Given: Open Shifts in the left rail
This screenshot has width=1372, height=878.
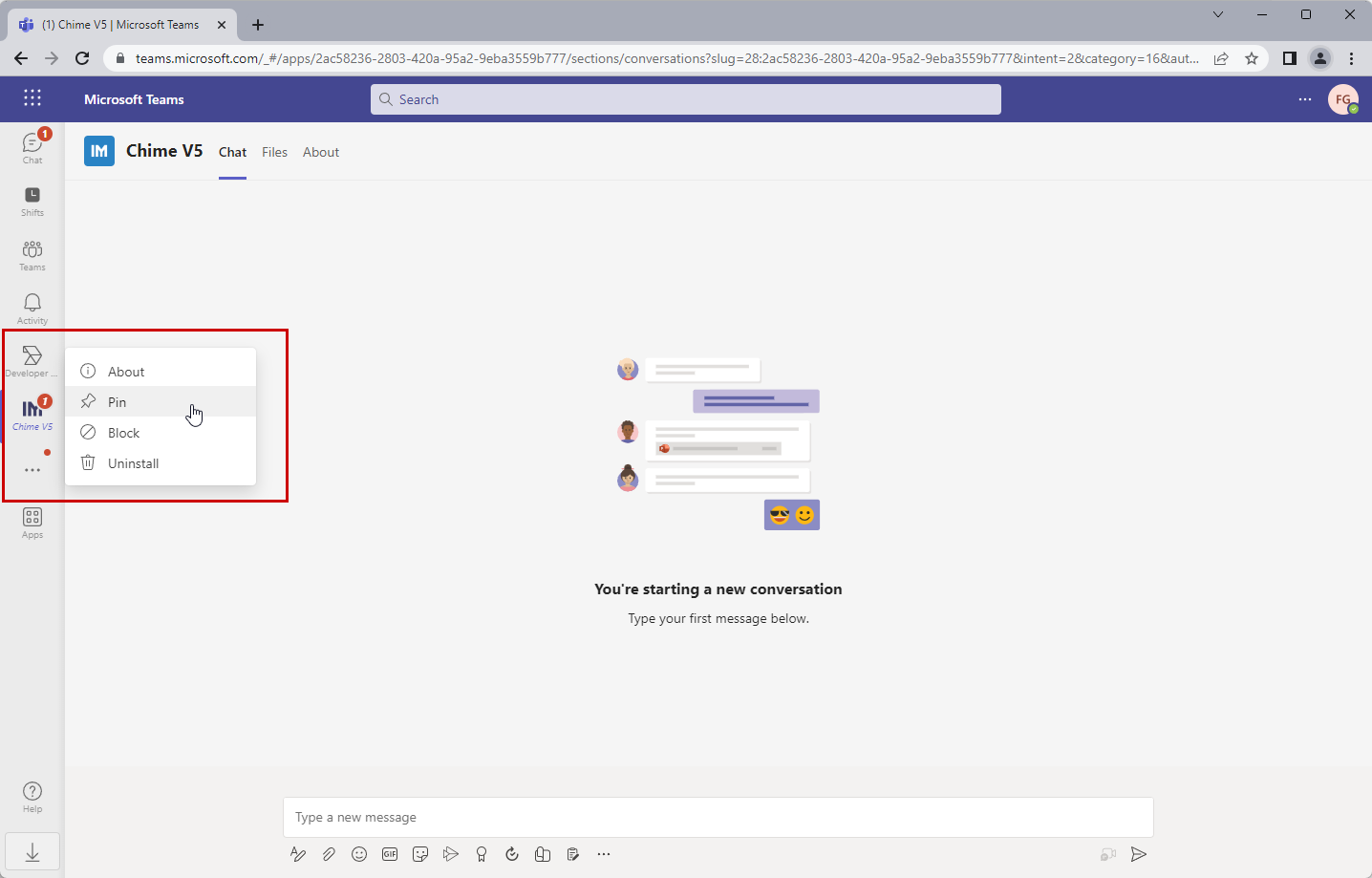Looking at the screenshot, I should pos(32,201).
